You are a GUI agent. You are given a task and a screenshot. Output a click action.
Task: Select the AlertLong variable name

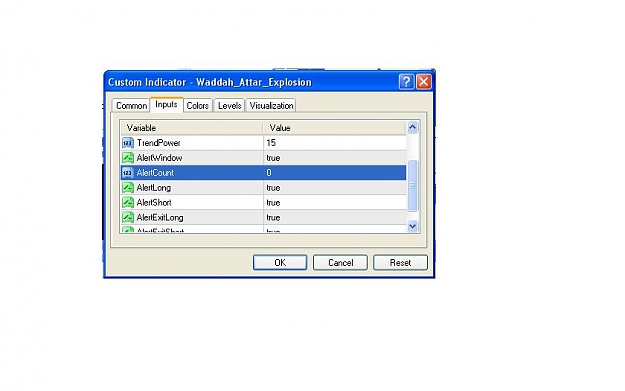pyautogui.click(x=153, y=188)
